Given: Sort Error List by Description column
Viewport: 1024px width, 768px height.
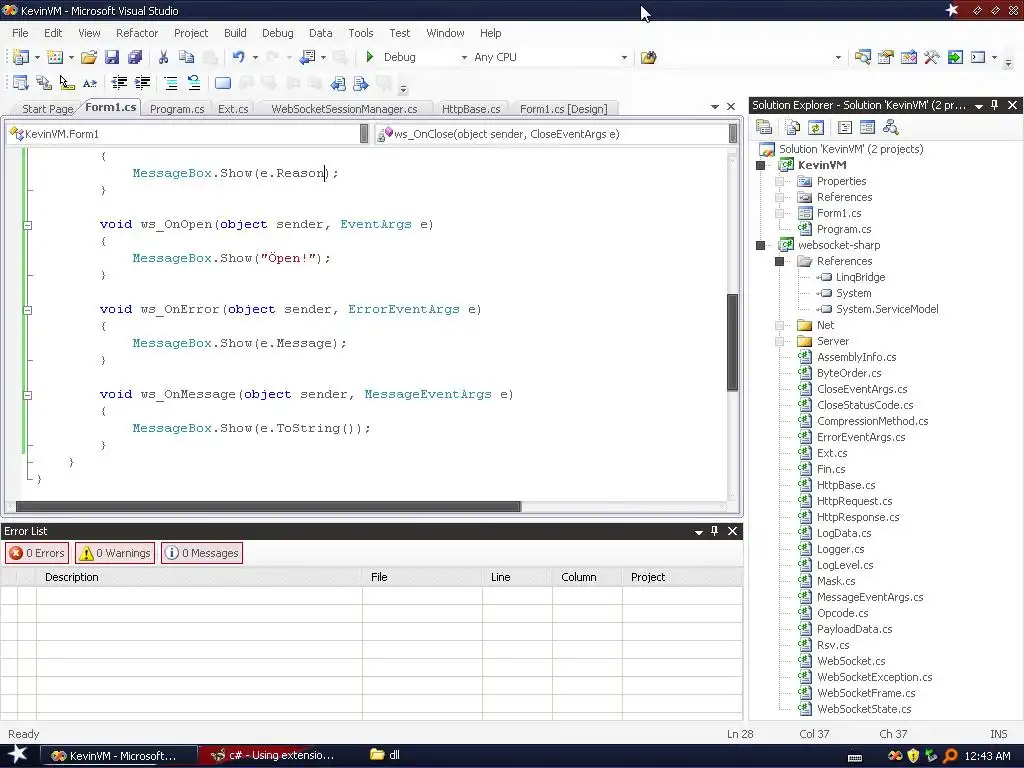Looking at the screenshot, I should pyautogui.click(x=199, y=577).
